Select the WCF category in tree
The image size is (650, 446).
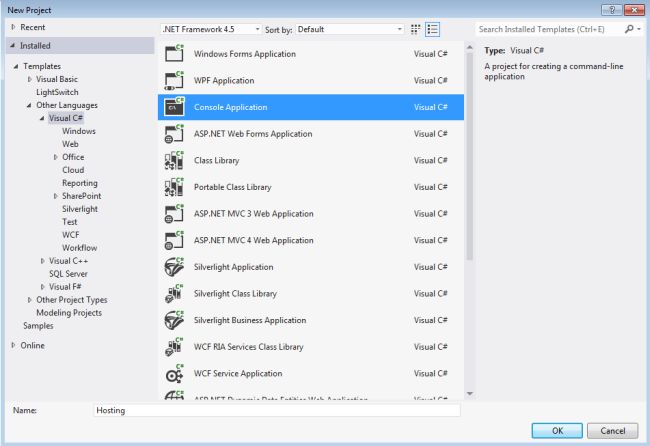70,235
